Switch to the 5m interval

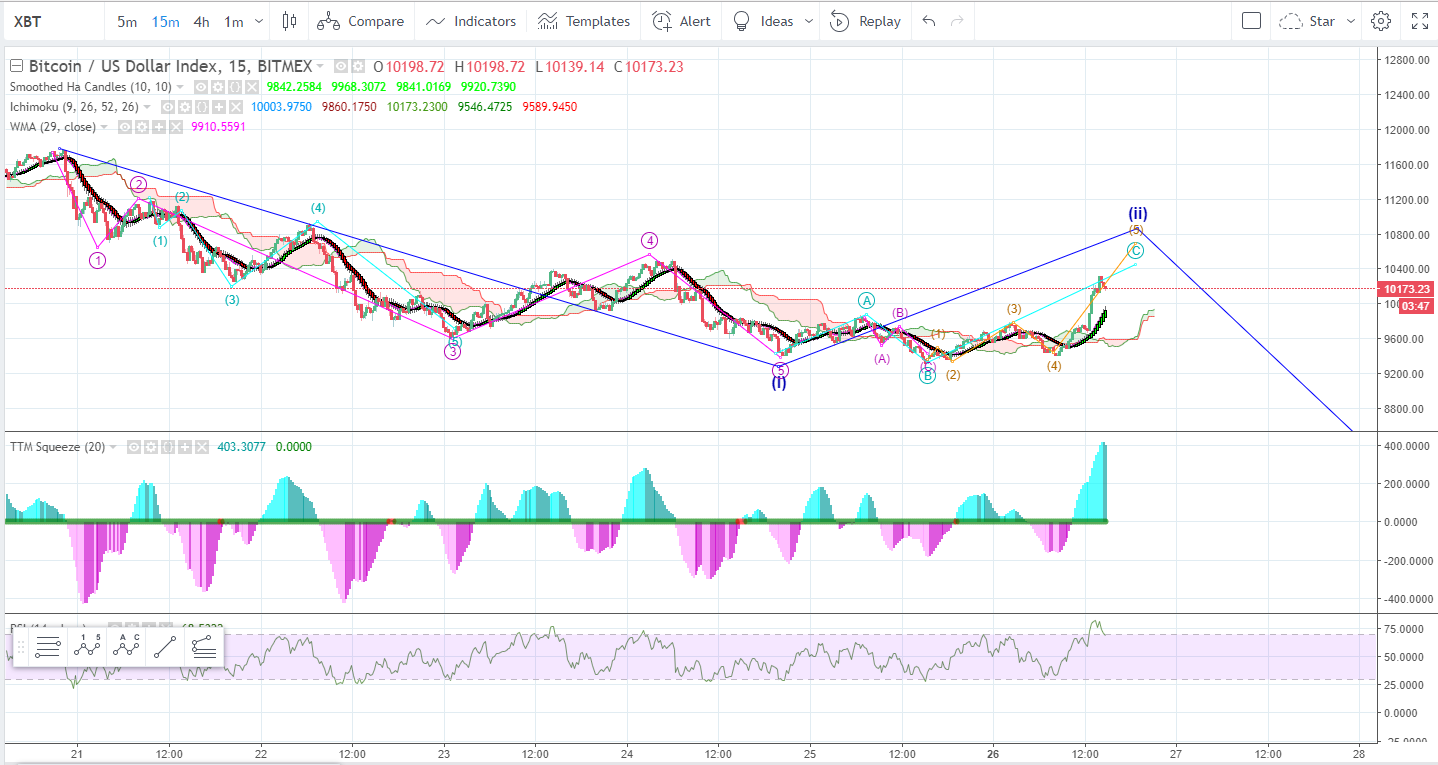127,21
